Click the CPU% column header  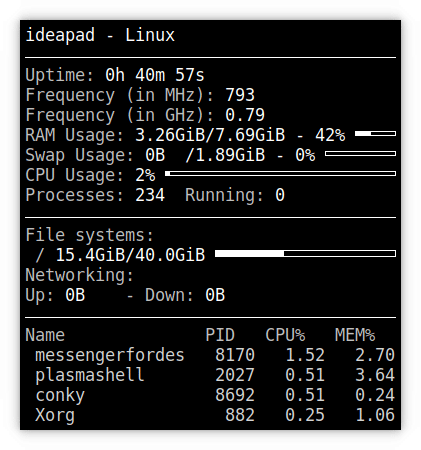(285, 335)
